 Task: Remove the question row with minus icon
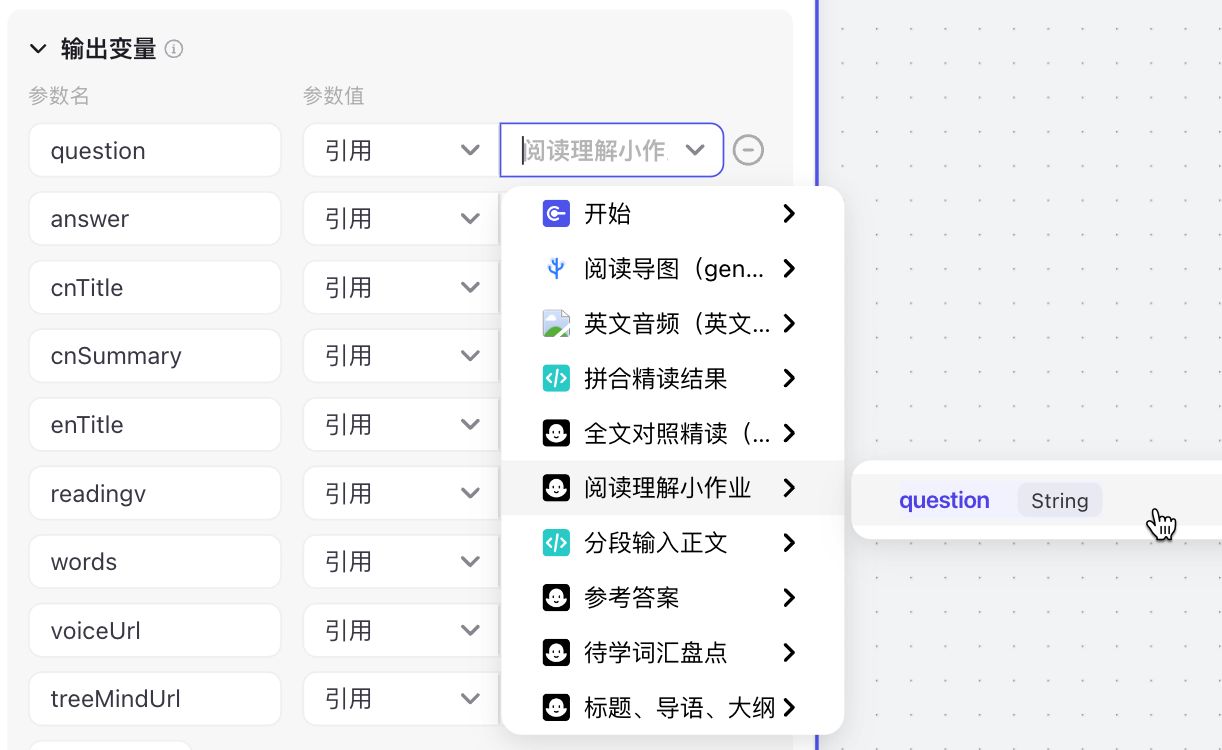748,150
